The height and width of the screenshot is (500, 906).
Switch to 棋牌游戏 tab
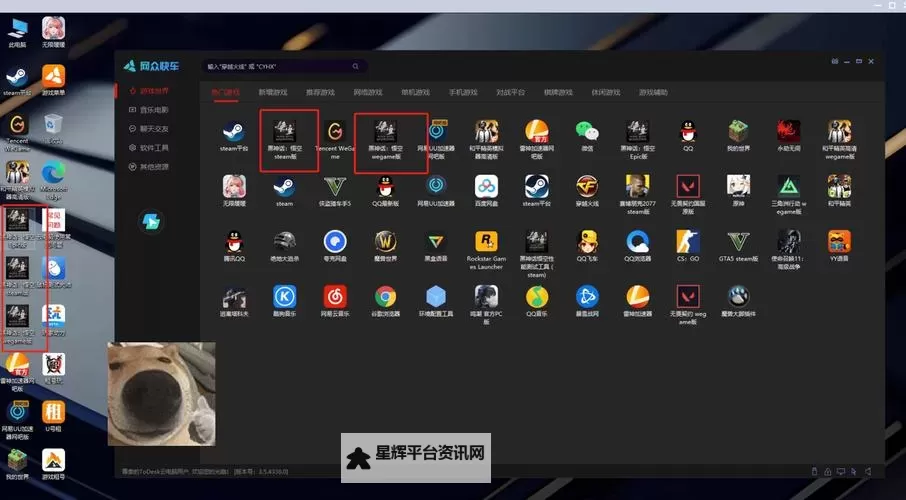pos(558,92)
